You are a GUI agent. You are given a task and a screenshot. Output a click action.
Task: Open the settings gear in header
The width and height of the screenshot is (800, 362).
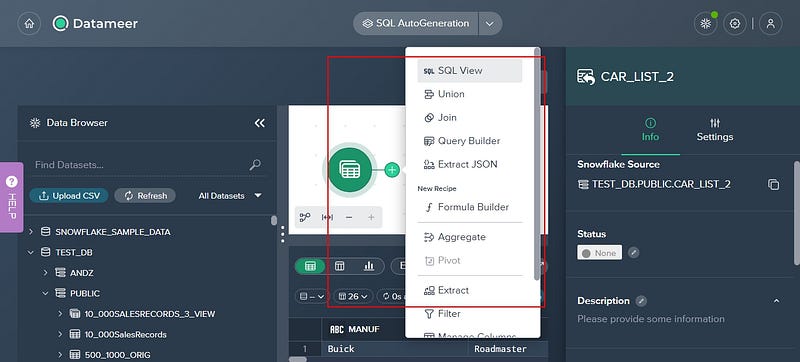coord(735,23)
